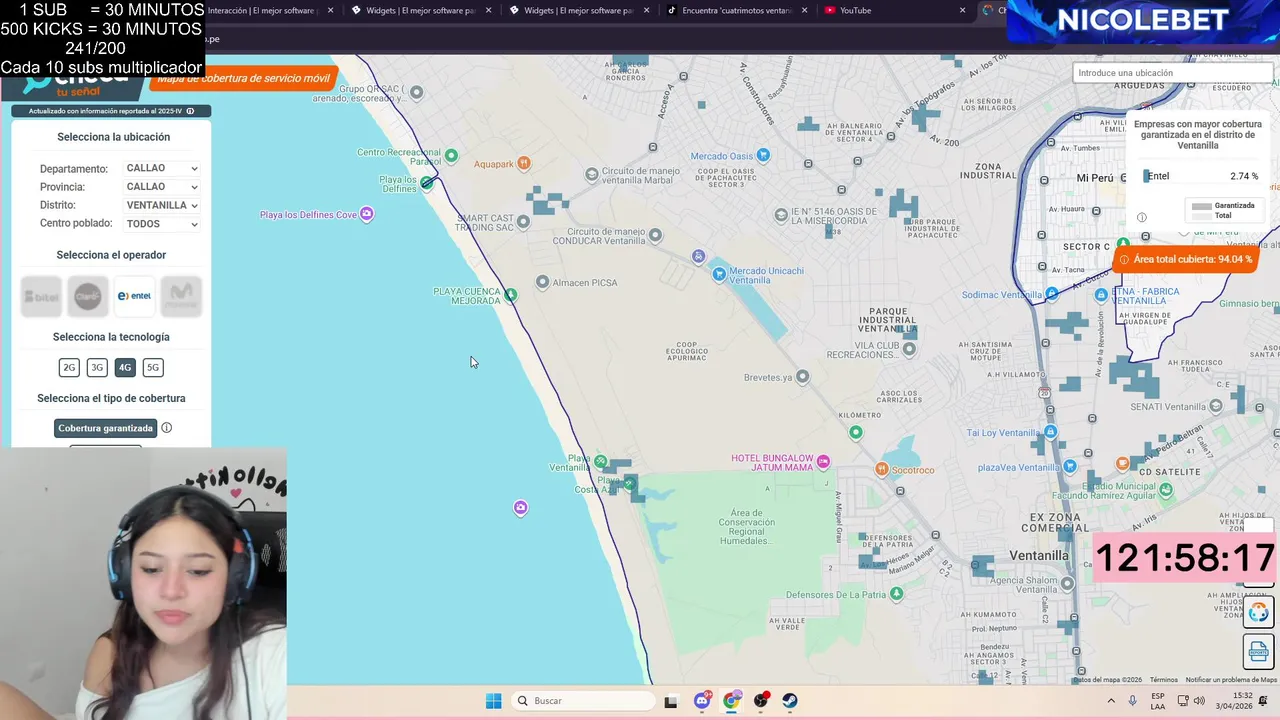Click the Playa los Delfines Cove marker
Viewport: 1280px width, 720px height.
(367, 214)
